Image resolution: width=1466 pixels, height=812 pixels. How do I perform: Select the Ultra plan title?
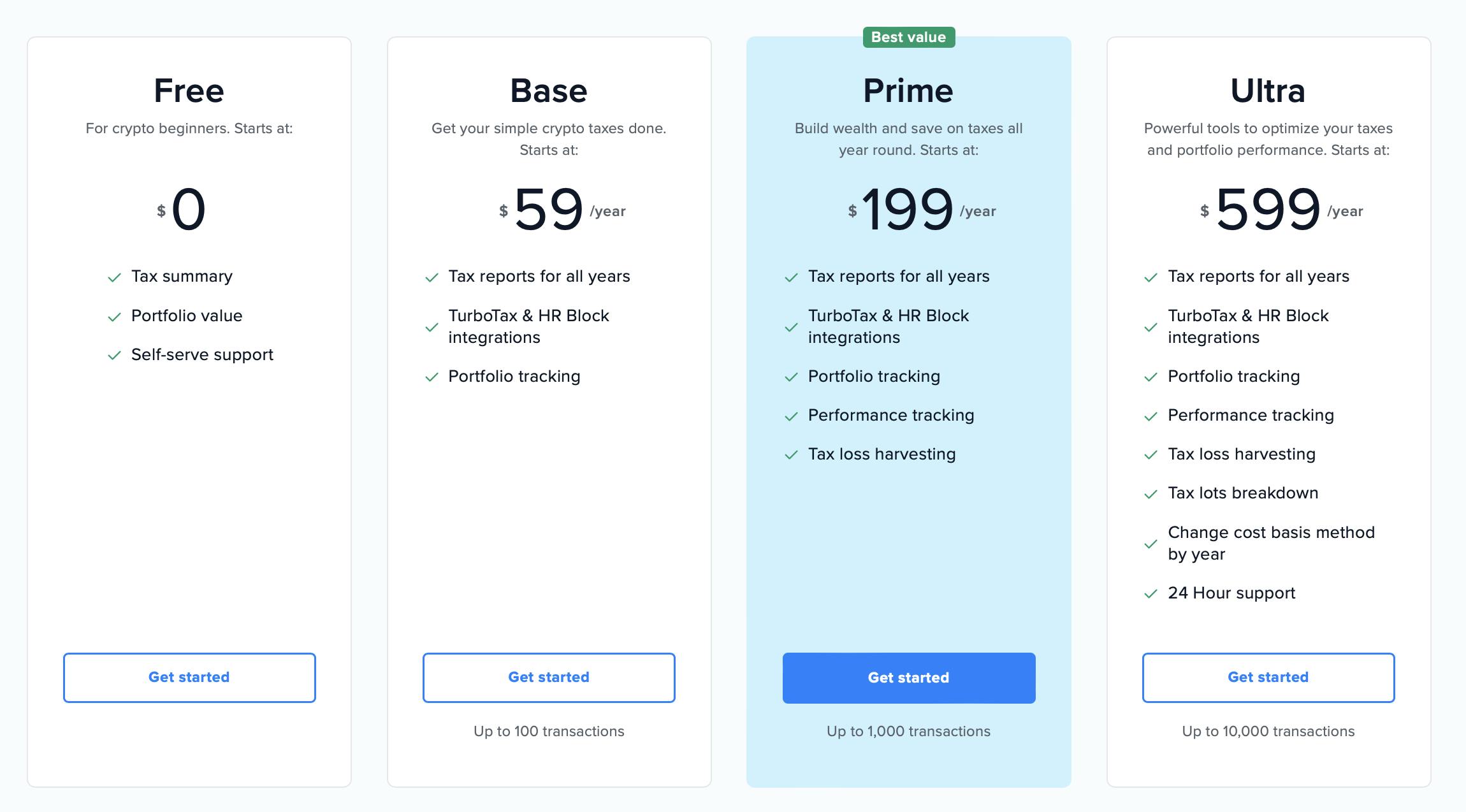(1268, 91)
